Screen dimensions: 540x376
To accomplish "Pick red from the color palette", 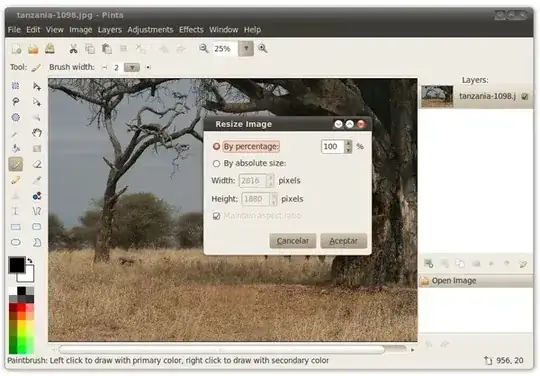I will tap(21, 307).
